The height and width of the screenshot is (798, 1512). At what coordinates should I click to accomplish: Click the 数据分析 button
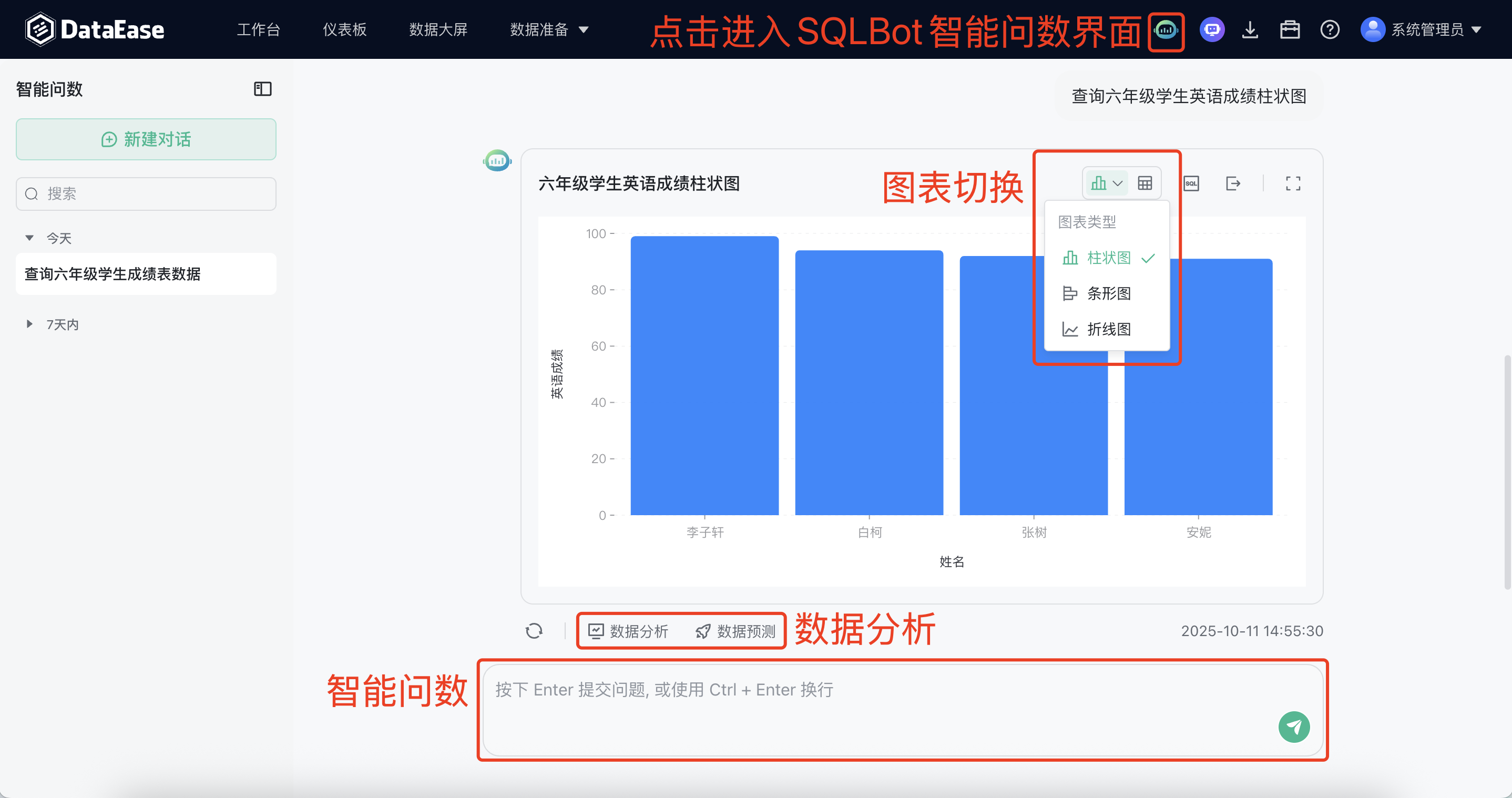[x=628, y=631]
